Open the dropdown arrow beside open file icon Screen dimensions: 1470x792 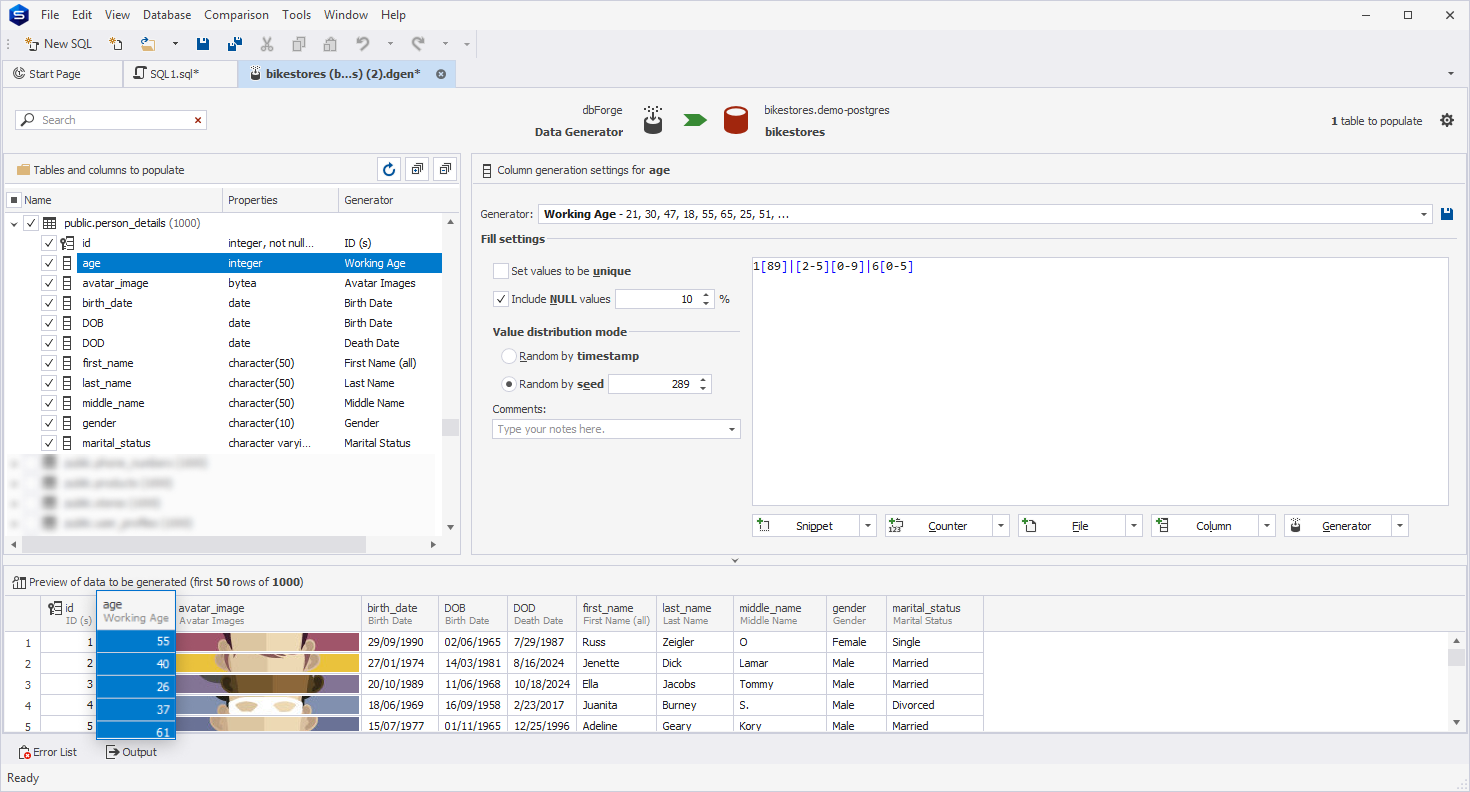175,44
